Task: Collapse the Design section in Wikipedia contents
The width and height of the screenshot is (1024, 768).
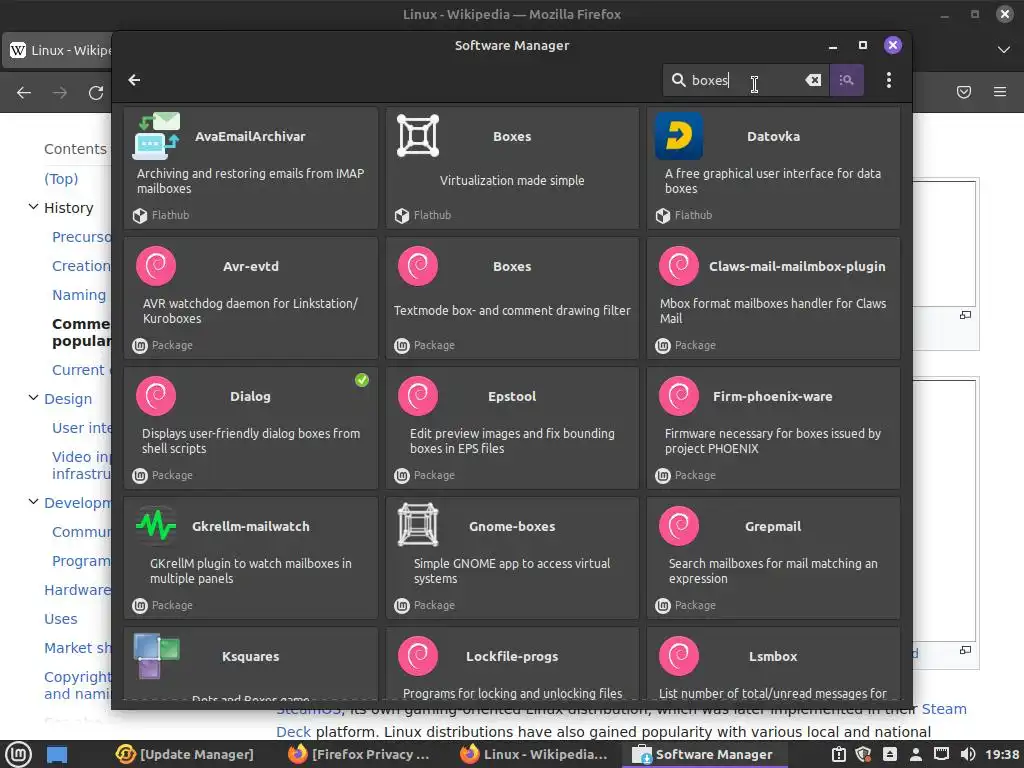Action: 33,398
